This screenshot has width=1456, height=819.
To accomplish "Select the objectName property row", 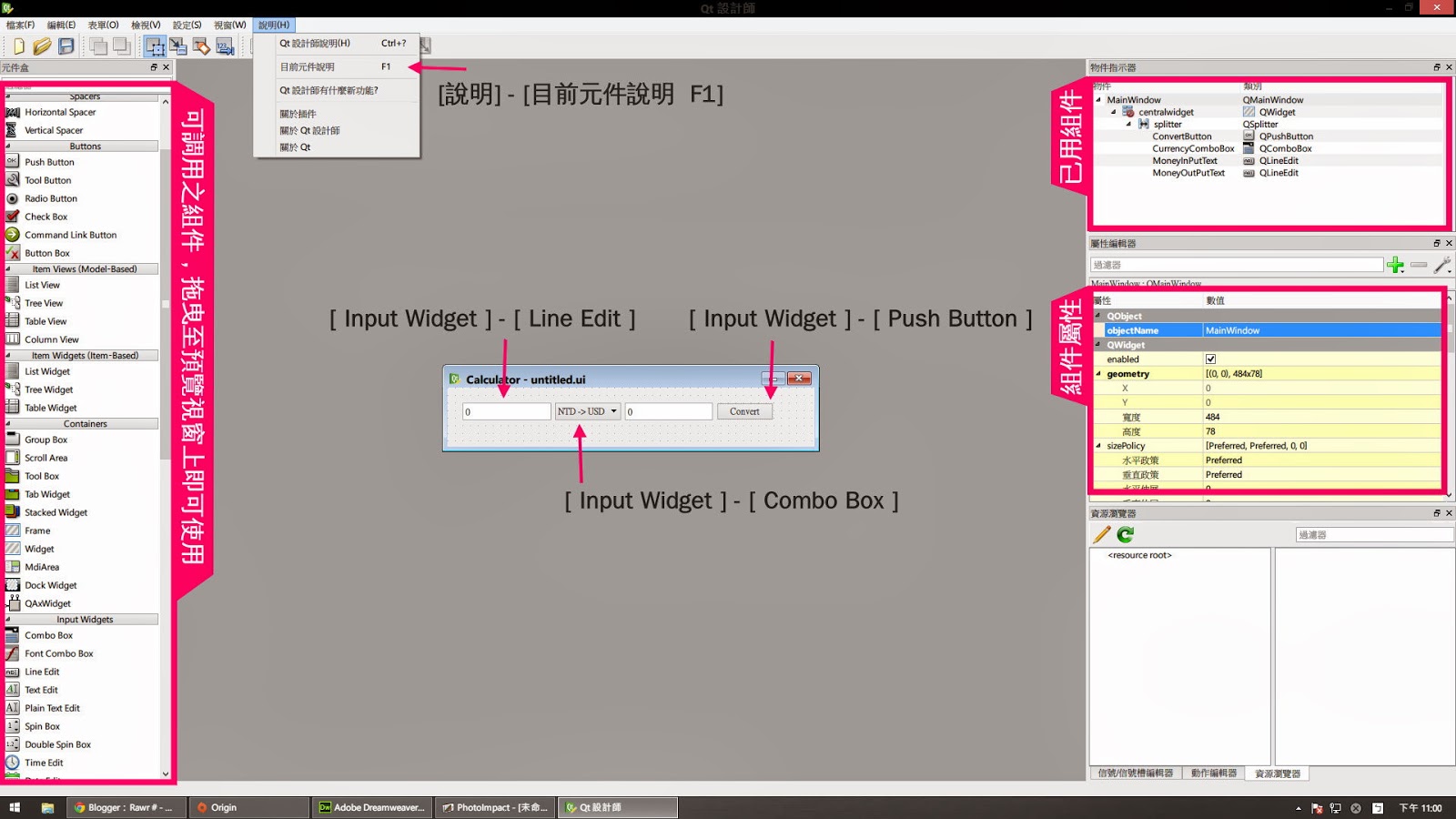I will [x=1267, y=330].
